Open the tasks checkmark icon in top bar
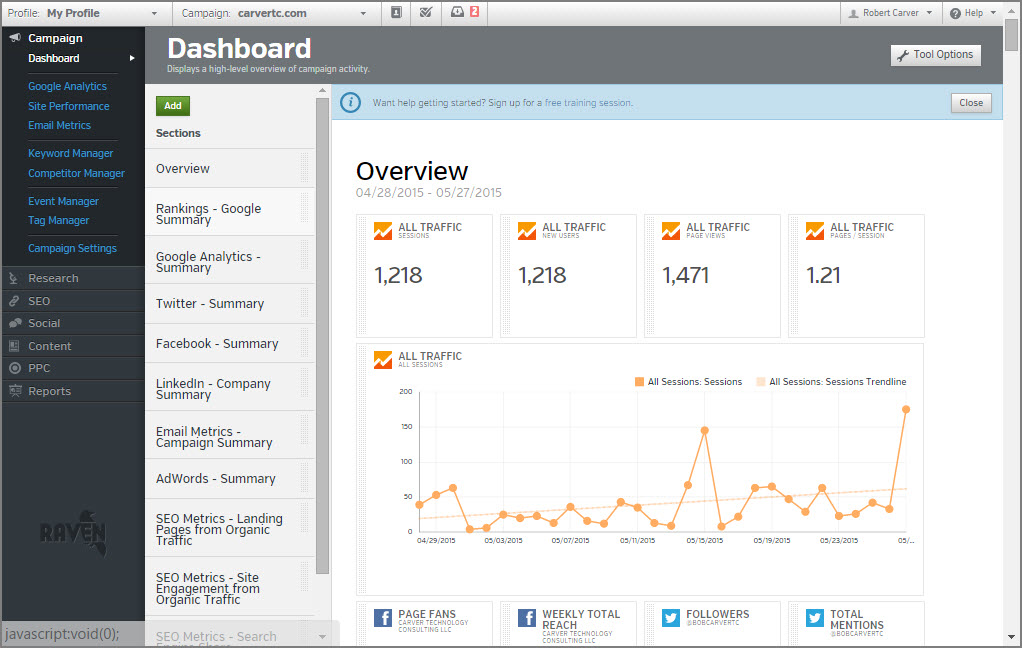 pyautogui.click(x=426, y=12)
